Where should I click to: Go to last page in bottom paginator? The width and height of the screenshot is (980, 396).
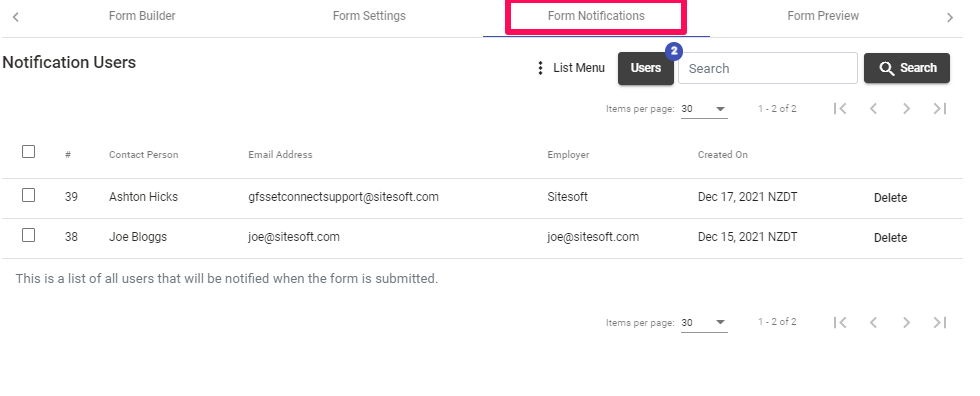pyautogui.click(x=939, y=322)
